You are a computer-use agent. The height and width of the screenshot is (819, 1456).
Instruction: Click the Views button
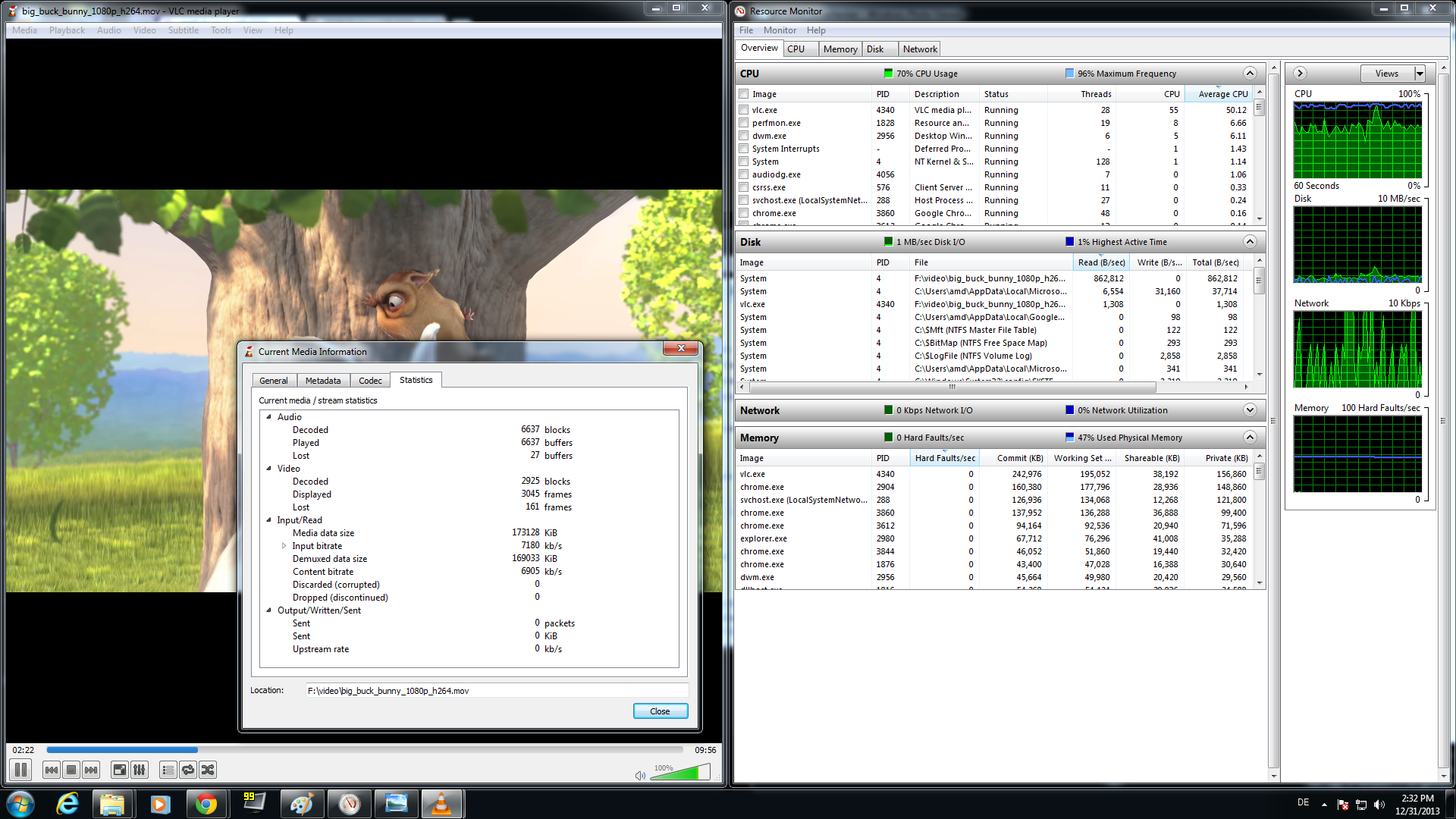pyautogui.click(x=1387, y=74)
